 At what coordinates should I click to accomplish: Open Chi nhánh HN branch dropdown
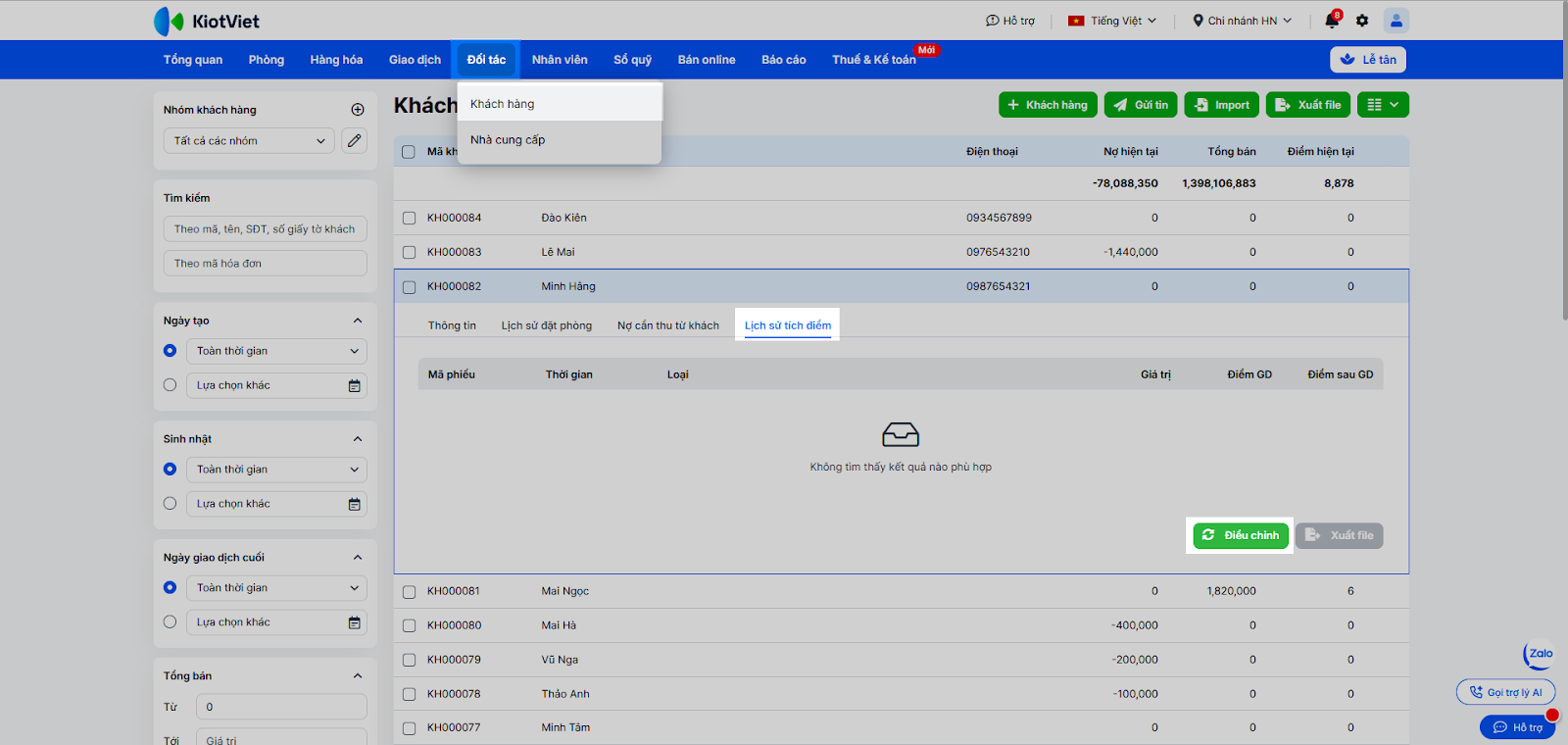coord(1242,21)
